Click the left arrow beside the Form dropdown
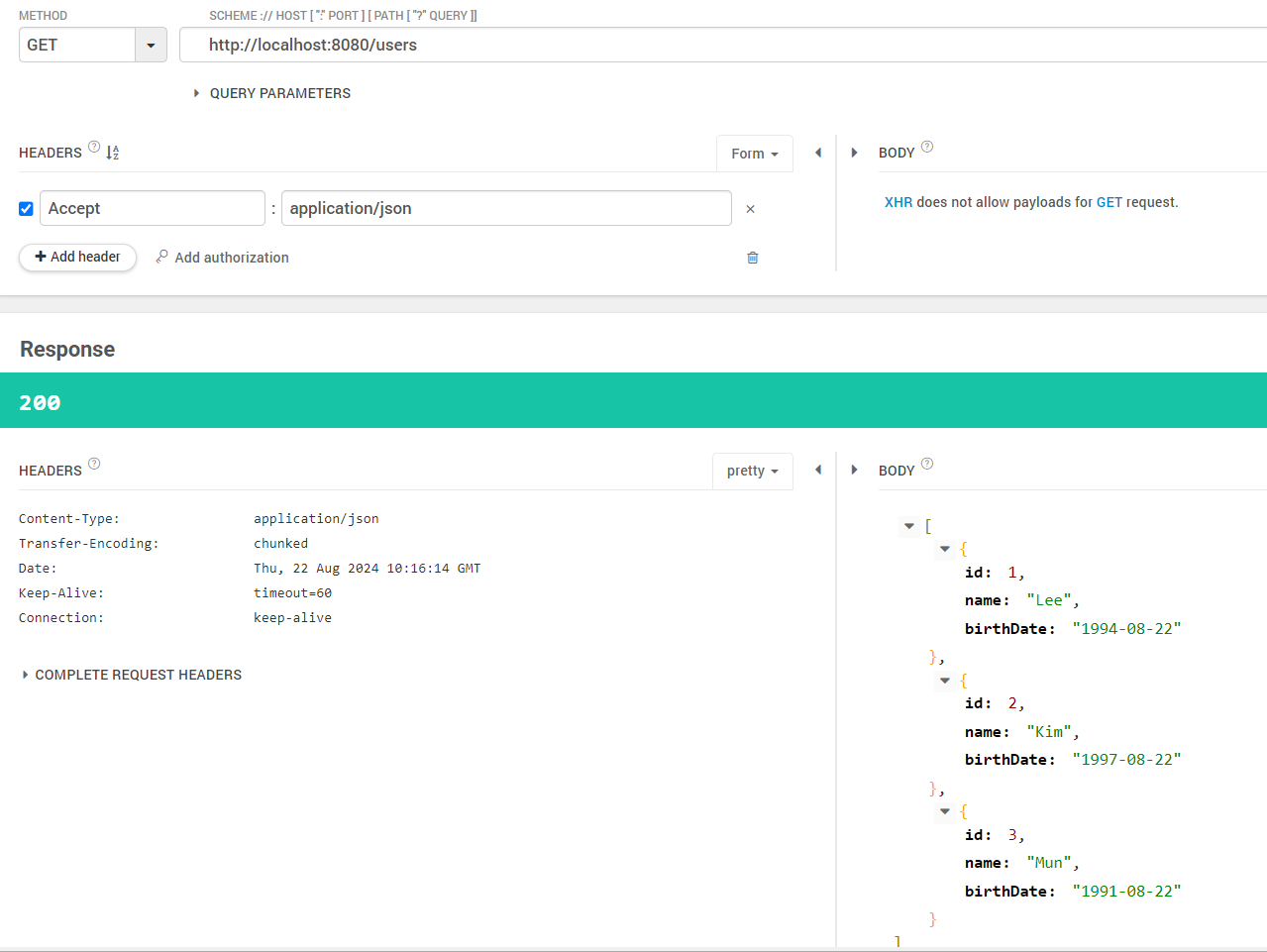The height and width of the screenshot is (952, 1267). [818, 153]
